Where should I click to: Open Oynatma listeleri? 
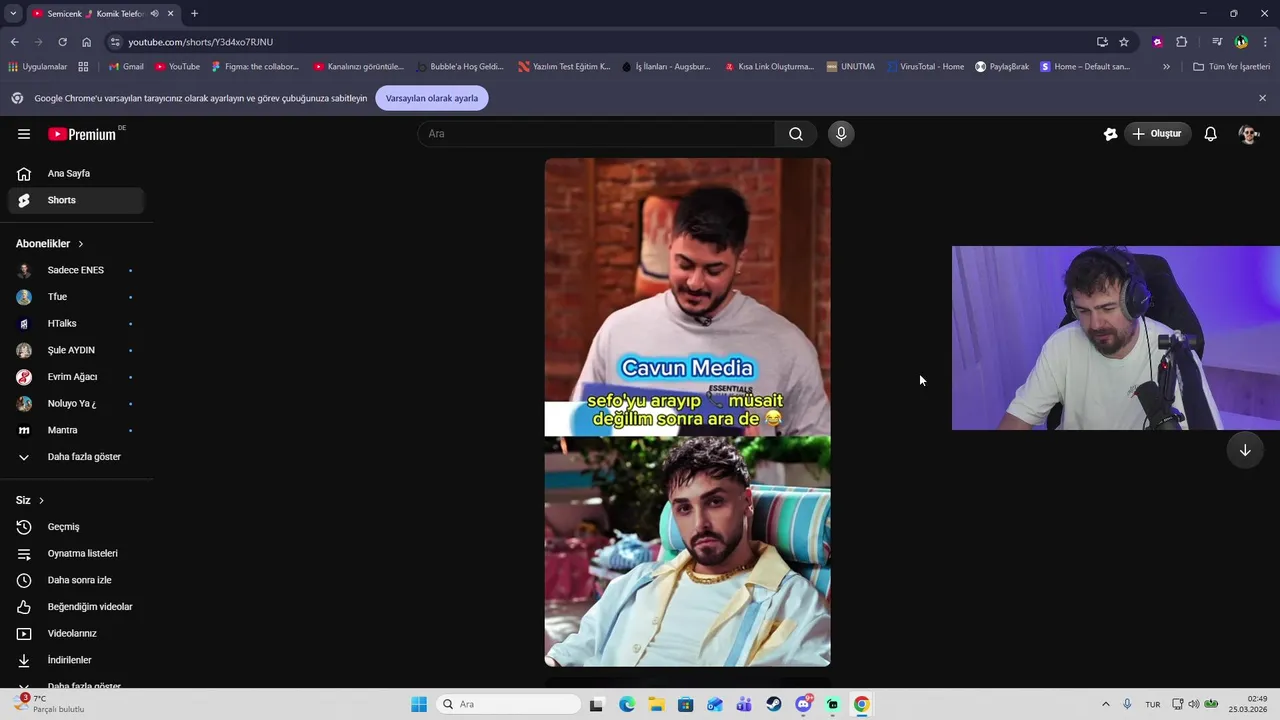(x=76, y=554)
